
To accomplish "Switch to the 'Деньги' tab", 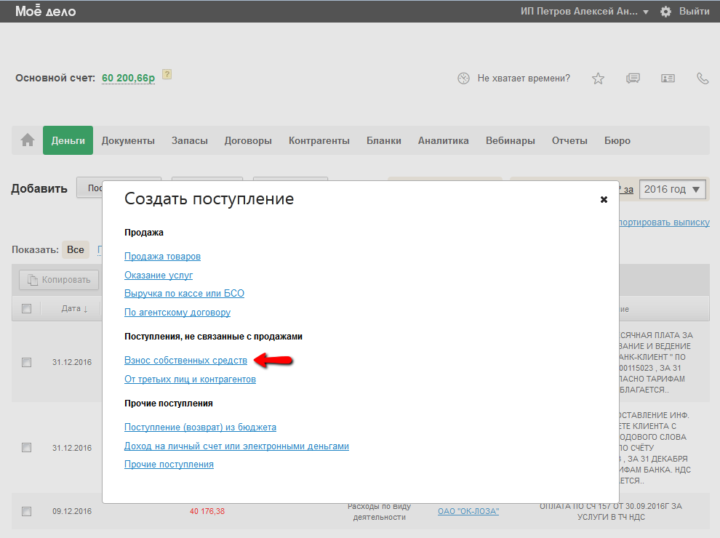I will [x=68, y=140].
